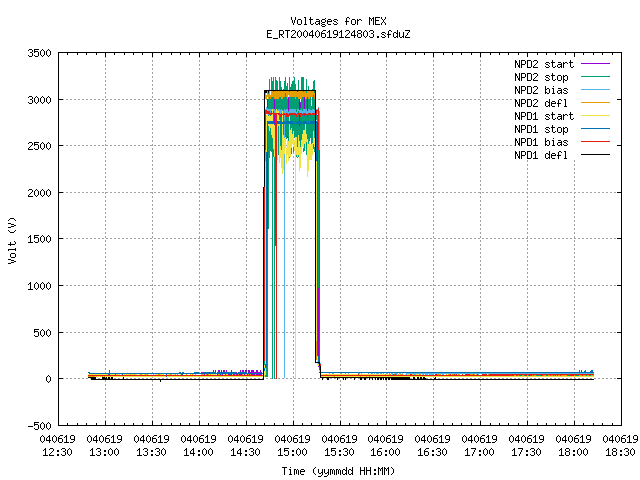Viewport: 640px width, 480px height.
Task: Click the -500 y-axis tick label
Action: click(39, 426)
